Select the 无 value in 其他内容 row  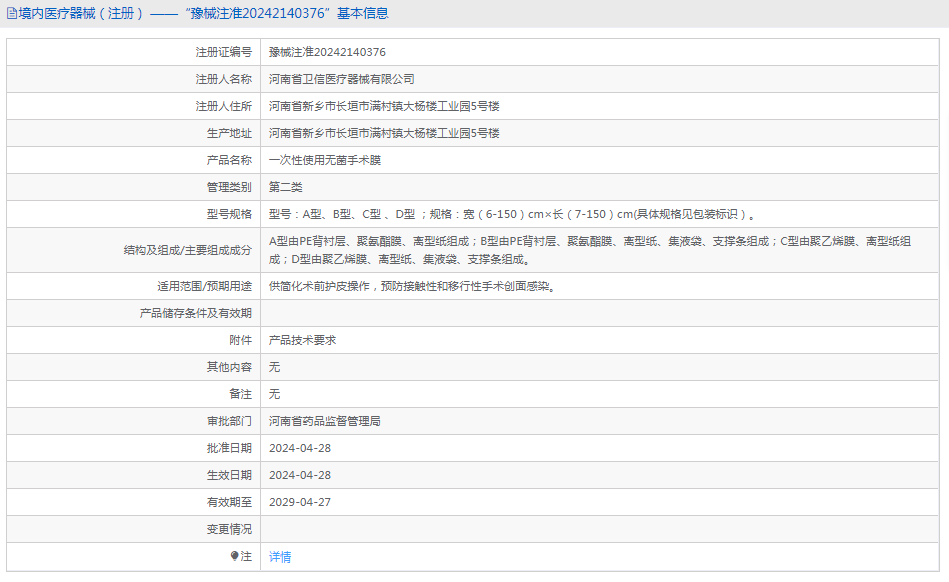tap(274, 367)
